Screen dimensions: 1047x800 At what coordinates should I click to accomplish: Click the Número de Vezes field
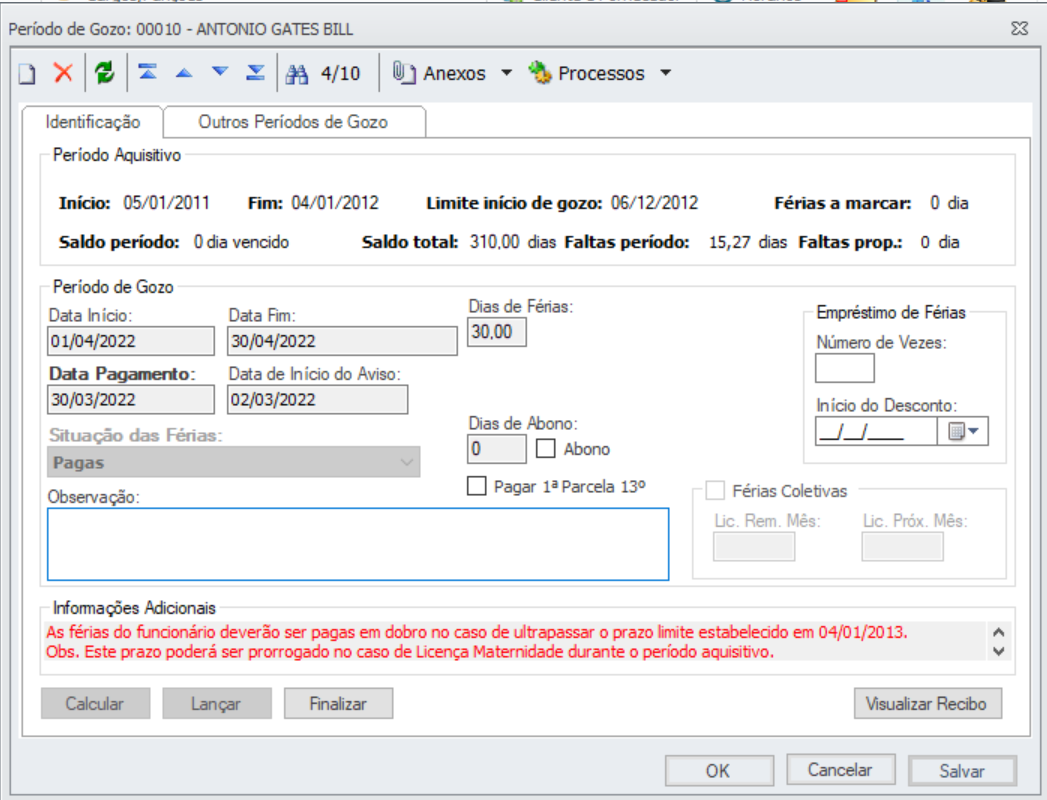point(845,368)
